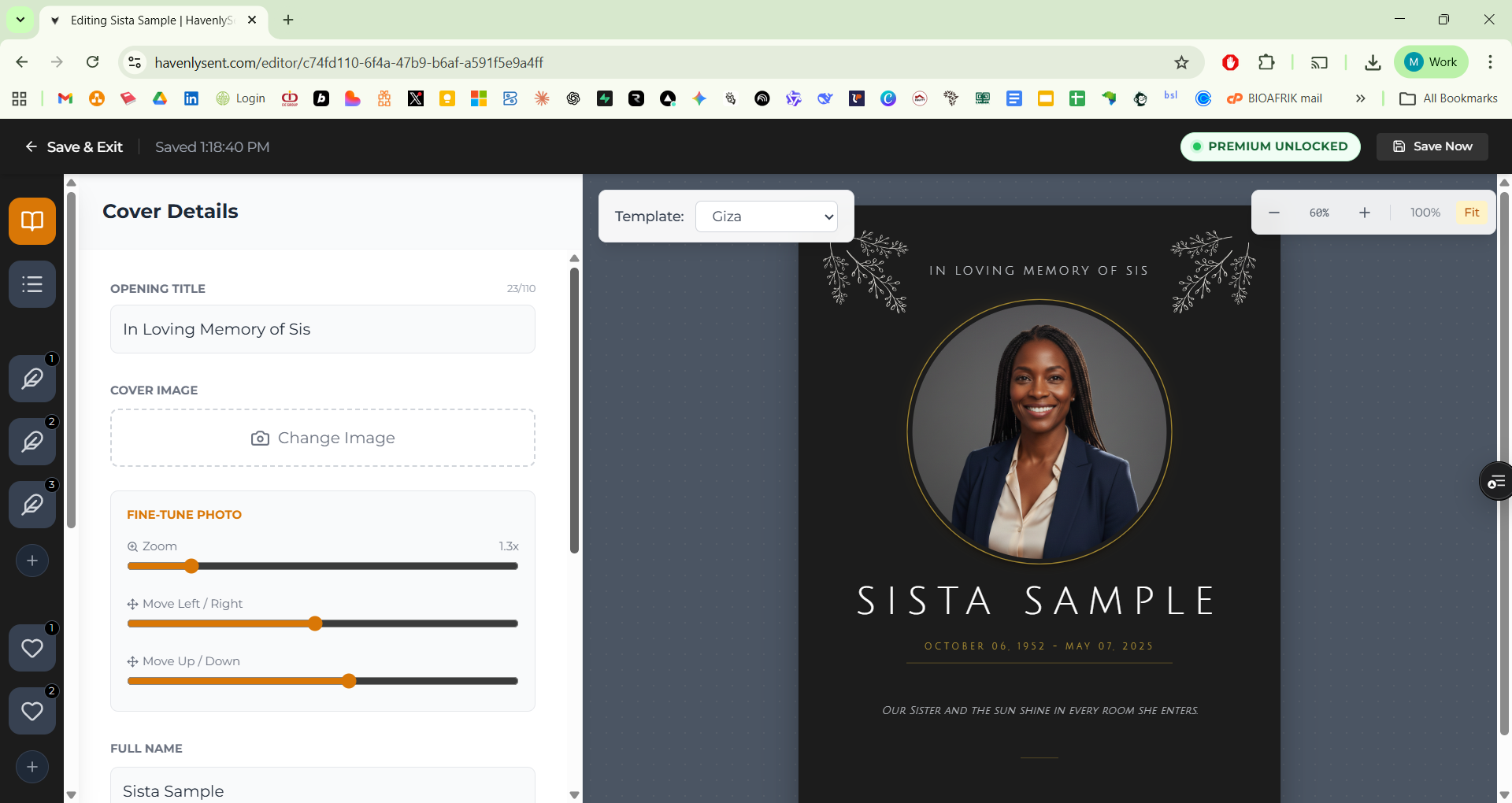Screen dimensions: 1512x803
Task: Open the floating settings panel toggle
Action: (x=1496, y=481)
